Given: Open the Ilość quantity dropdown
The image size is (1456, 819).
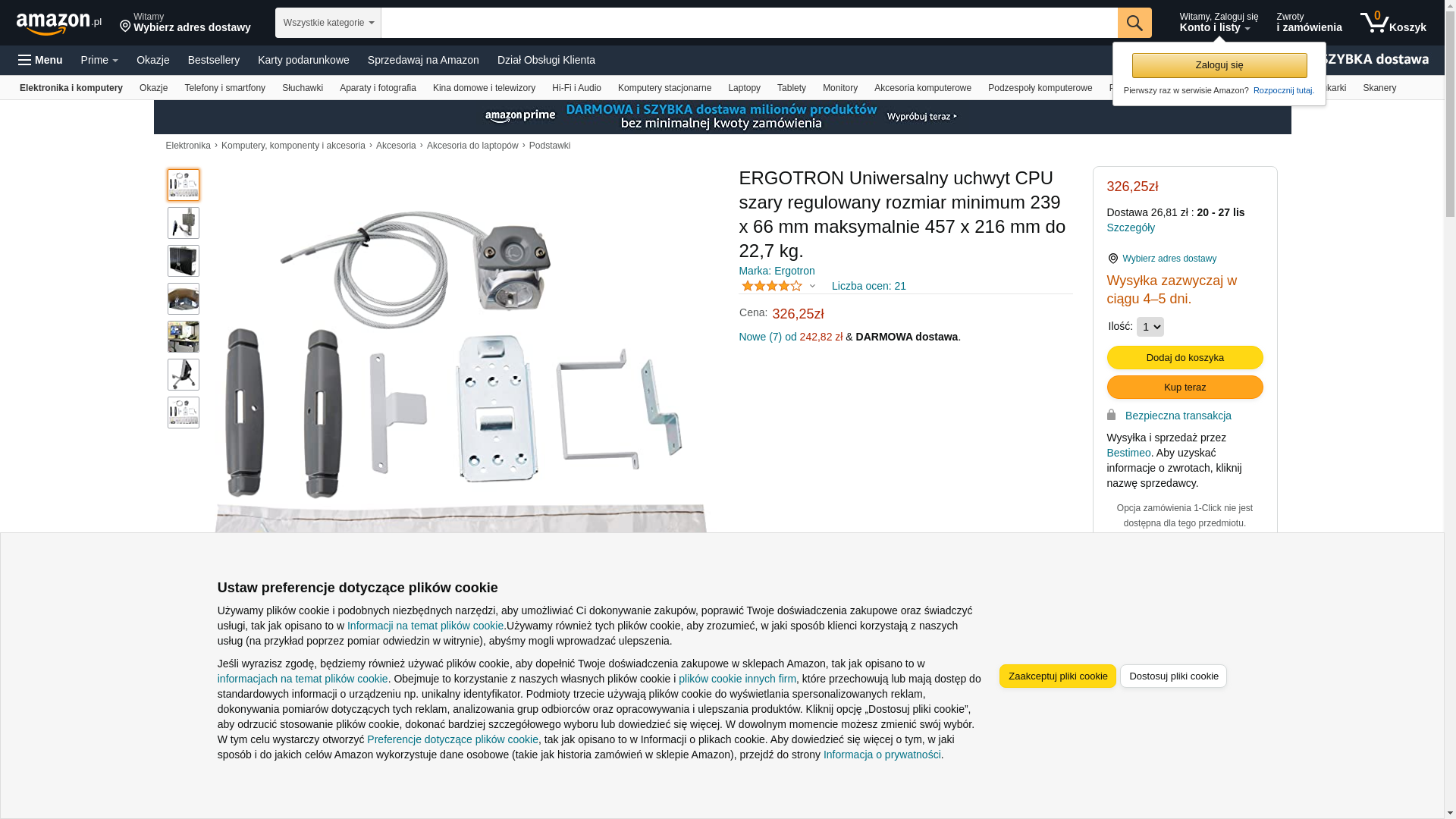Looking at the screenshot, I should (1150, 327).
